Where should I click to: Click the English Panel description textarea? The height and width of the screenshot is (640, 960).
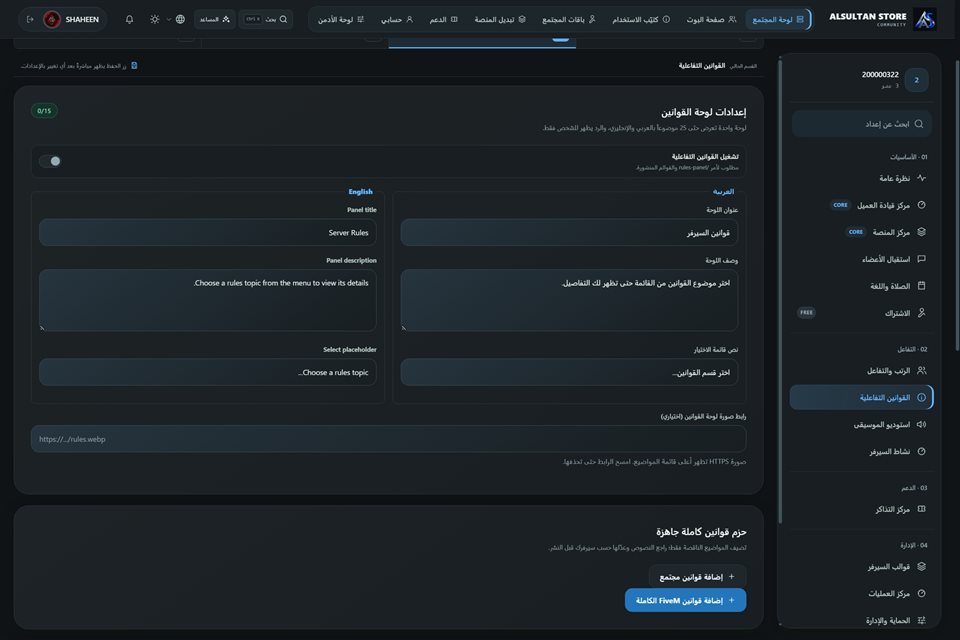tap(208, 300)
